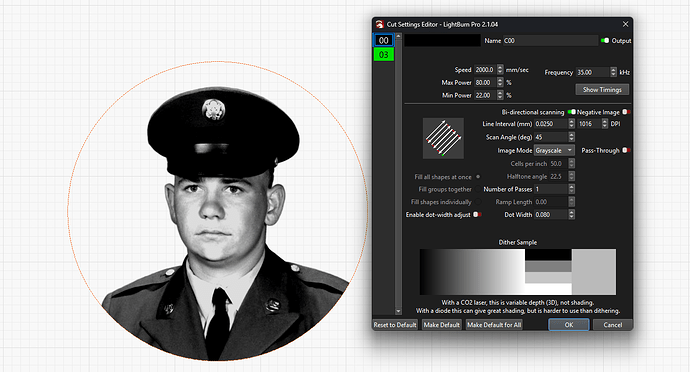Click the black layer color swatch
Screen dimensions: 690x372
[x=442, y=40]
